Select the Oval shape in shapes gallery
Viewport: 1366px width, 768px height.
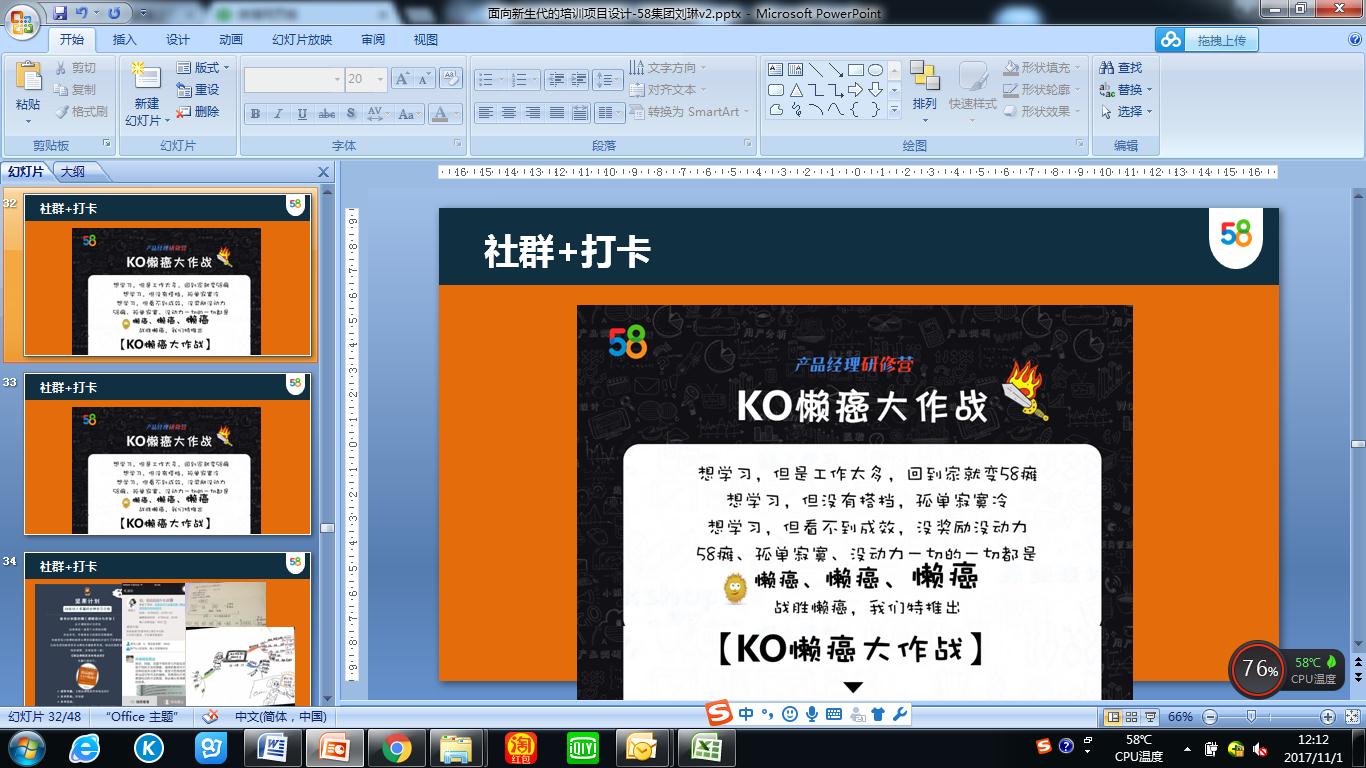875,70
